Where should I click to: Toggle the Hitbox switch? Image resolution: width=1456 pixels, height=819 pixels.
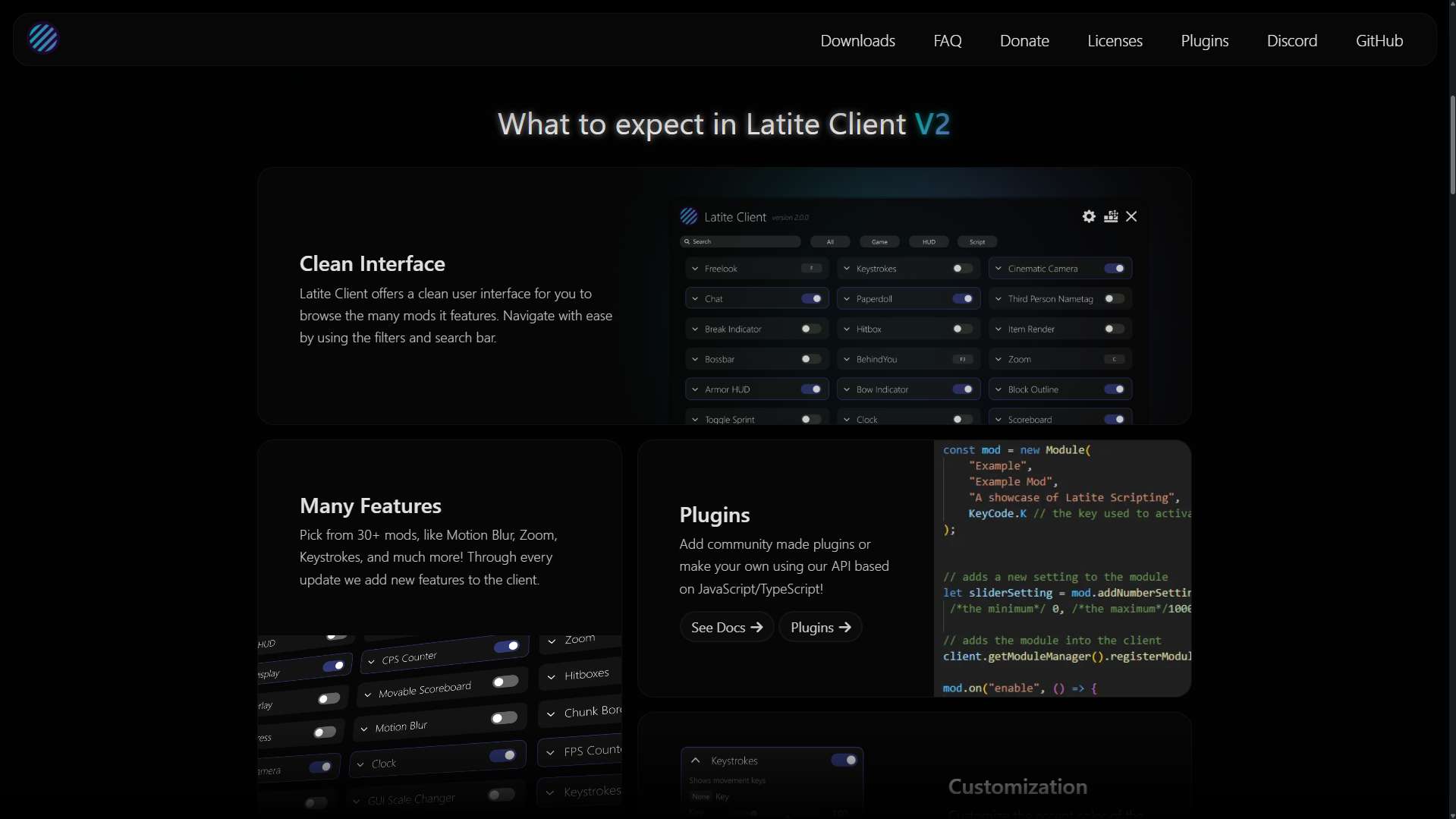pos(962,329)
